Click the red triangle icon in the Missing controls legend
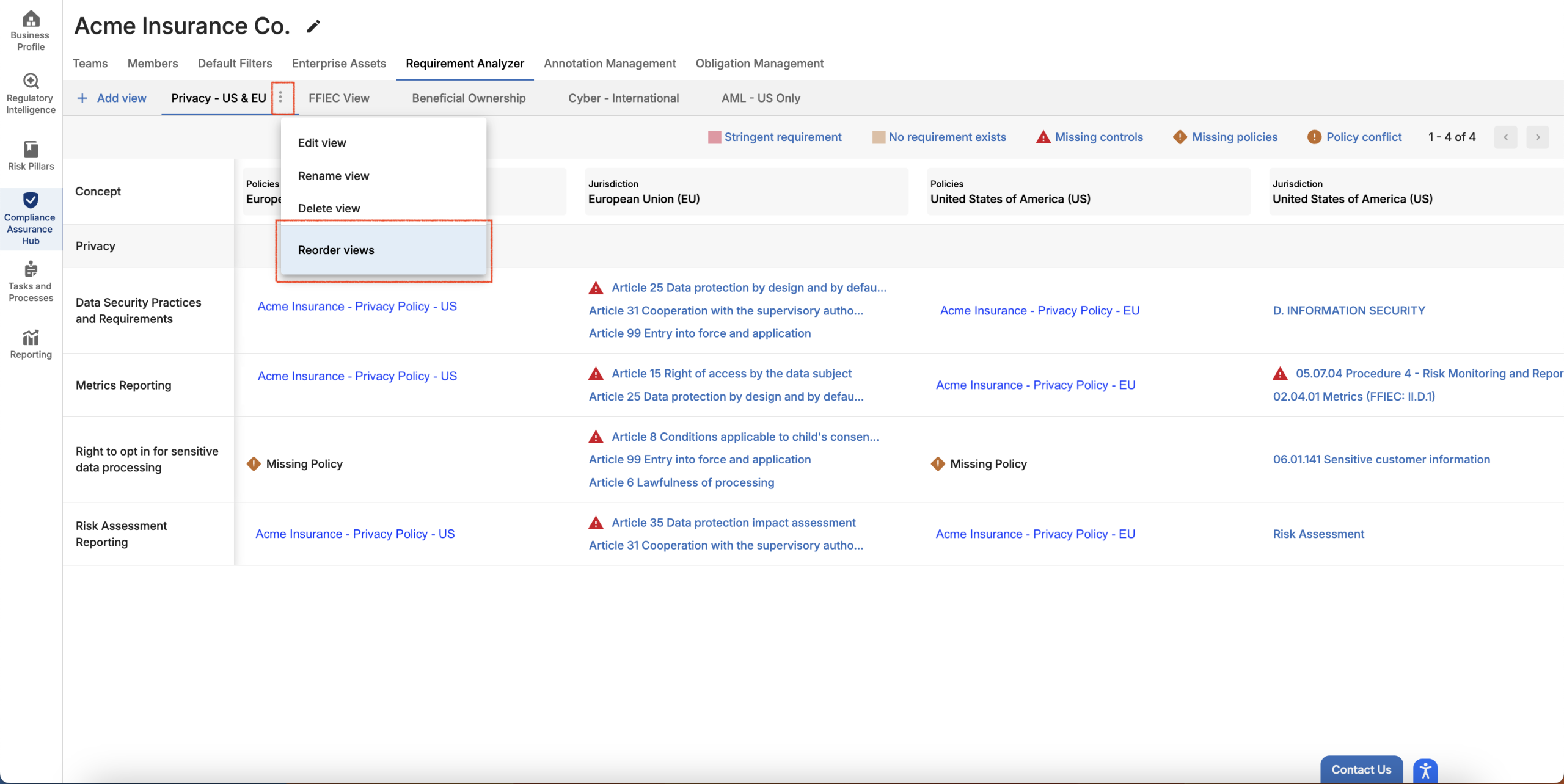 (1043, 137)
